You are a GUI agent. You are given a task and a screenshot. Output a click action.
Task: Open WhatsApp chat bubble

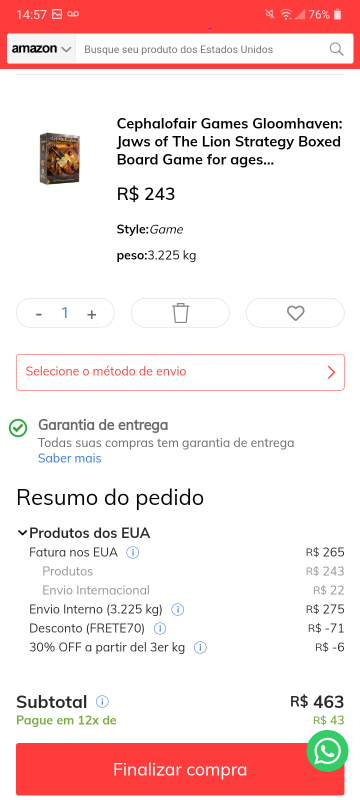tap(327, 751)
